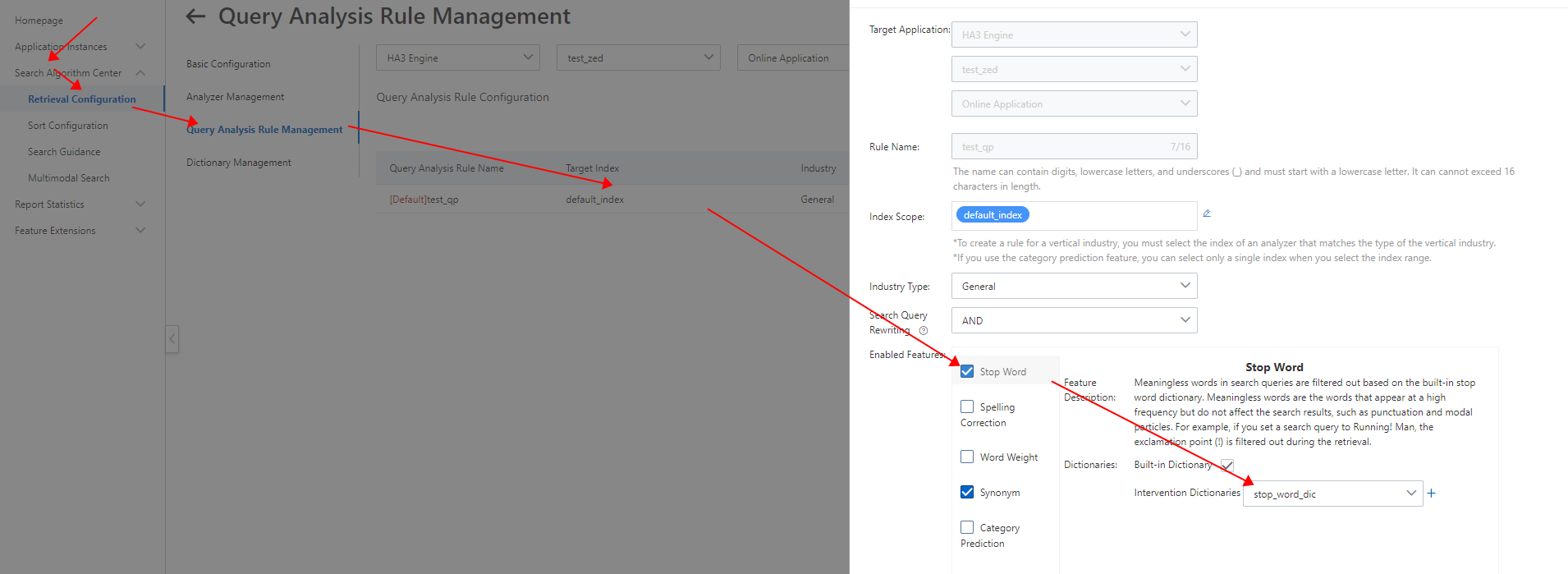
Task: Open the HA3 Engine dropdown in toolbar
Action: tap(458, 57)
